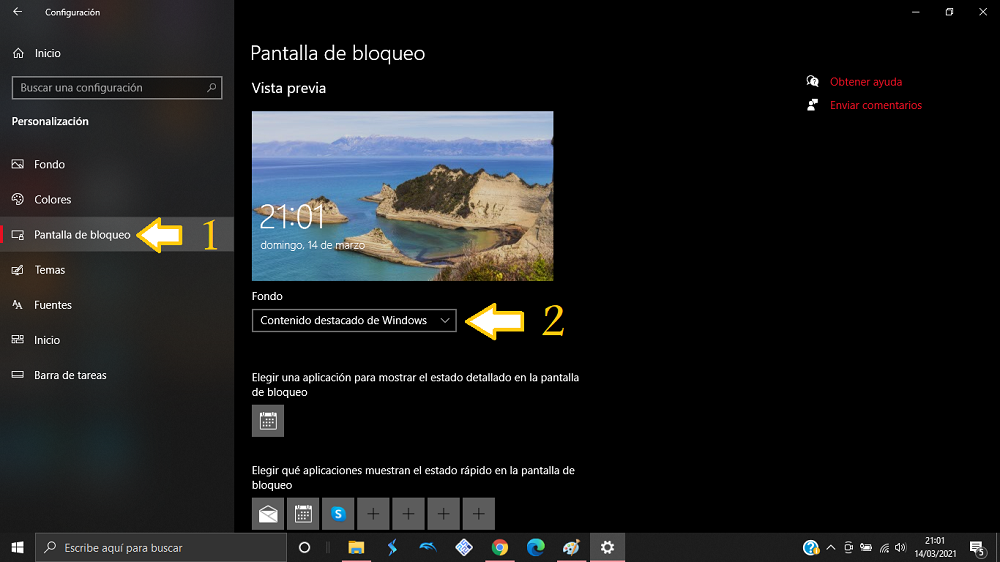Open the blue lightning app on the taskbar
Image resolution: width=1000 pixels, height=562 pixels.
coord(392,547)
